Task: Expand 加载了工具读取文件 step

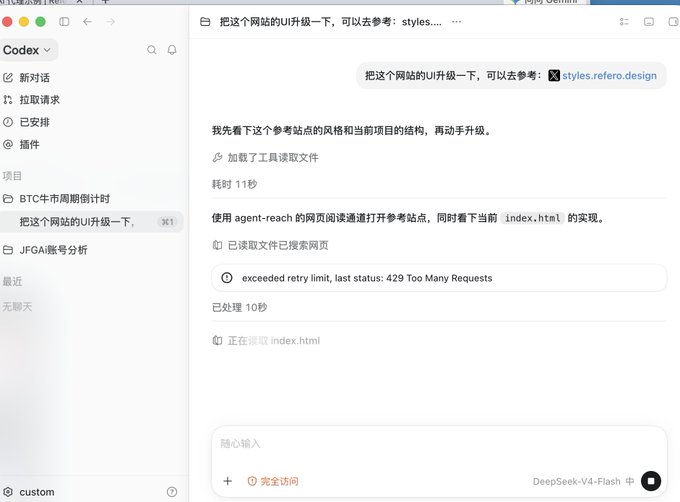Action: pyautogui.click(x=265, y=157)
